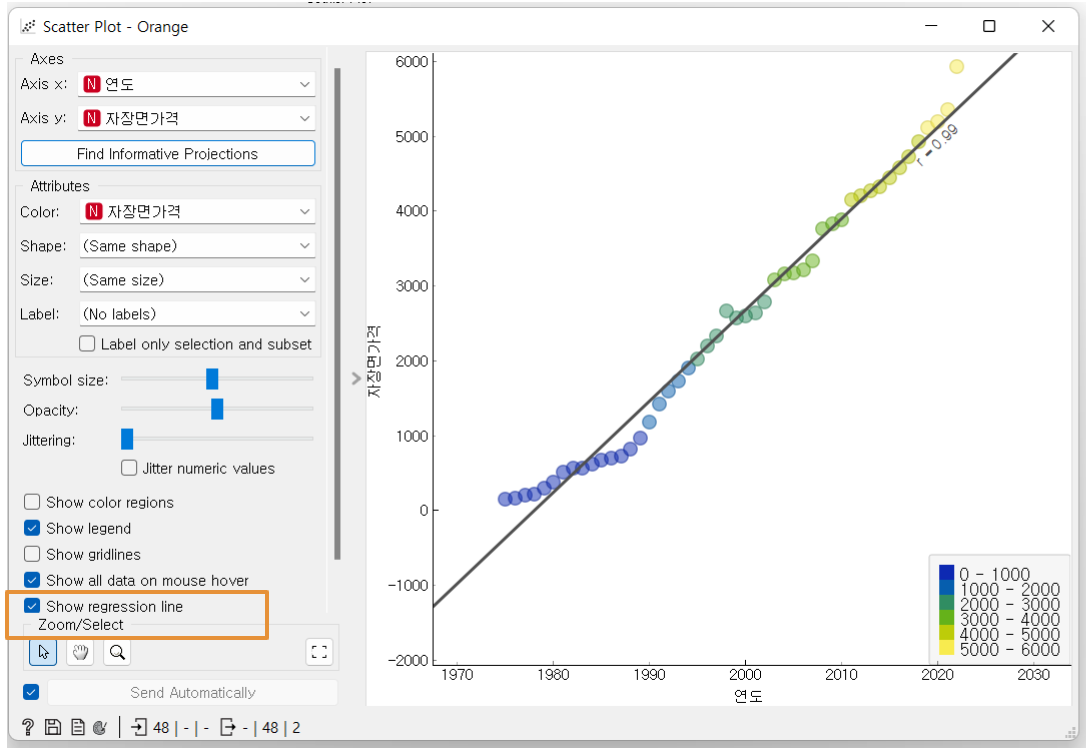Screen dimensions: 1086x749
Task: Click the '2000 - 3000' legend entry
Action: coord(999,604)
